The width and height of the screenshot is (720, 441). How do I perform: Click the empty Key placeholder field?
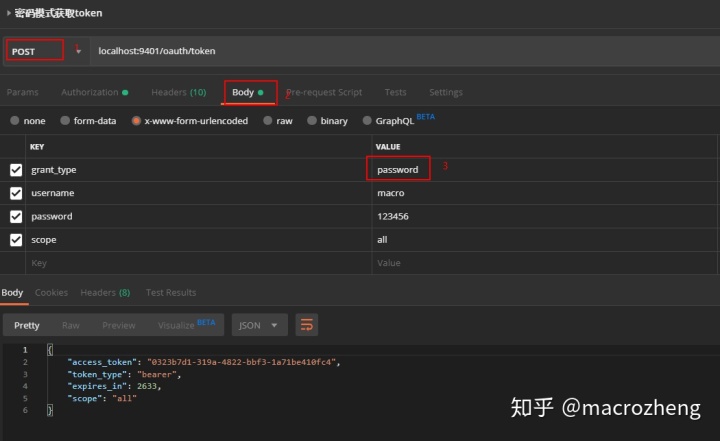click(x=198, y=263)
